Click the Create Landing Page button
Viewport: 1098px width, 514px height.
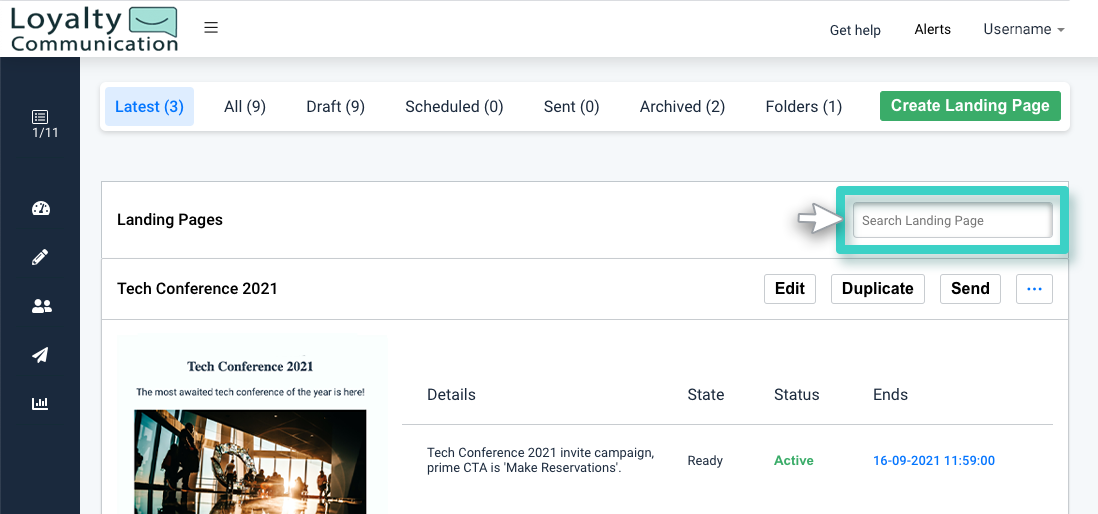point(970,106)
